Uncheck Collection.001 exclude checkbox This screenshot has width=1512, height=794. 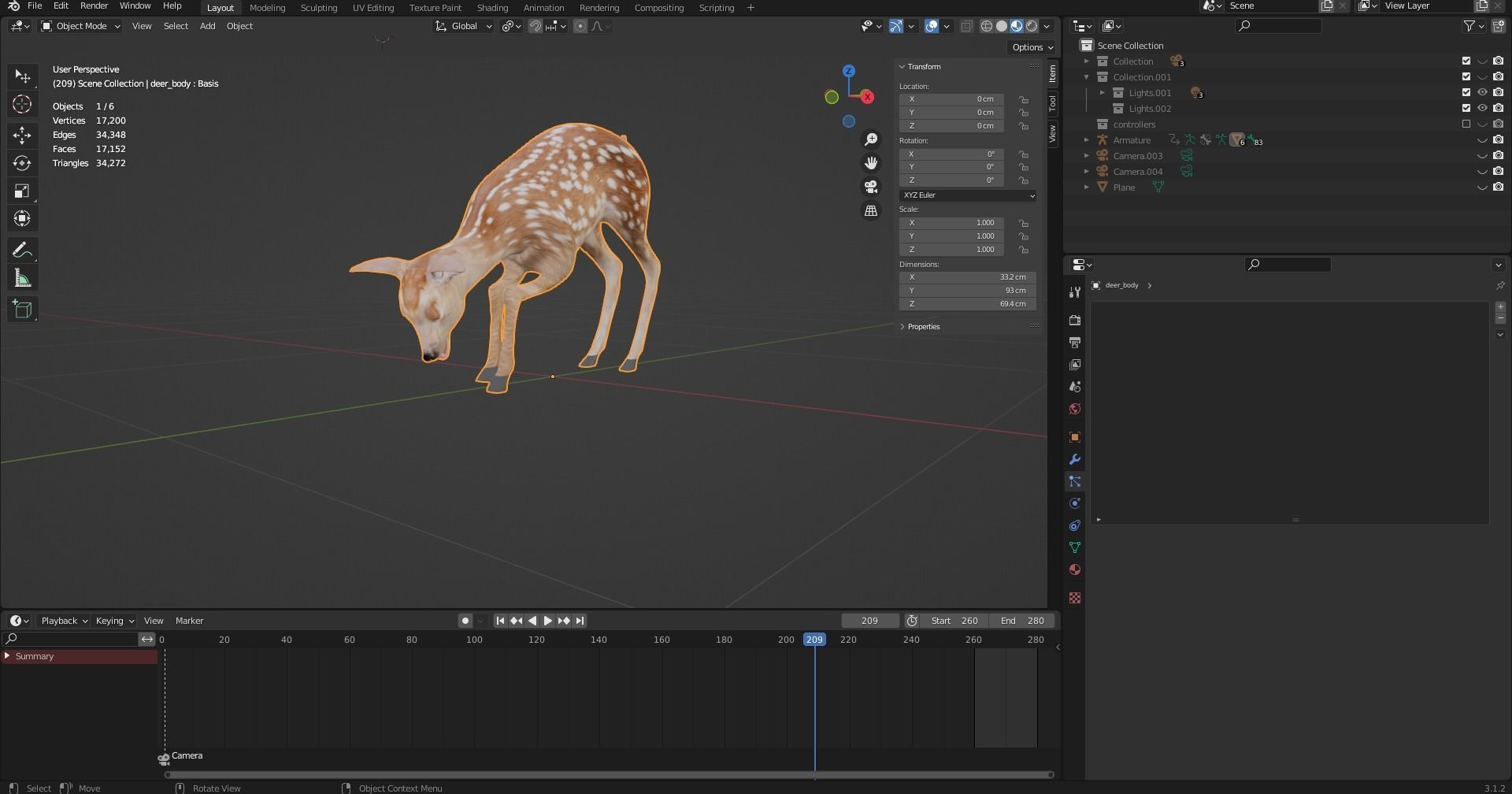(x=1466, y=76)
